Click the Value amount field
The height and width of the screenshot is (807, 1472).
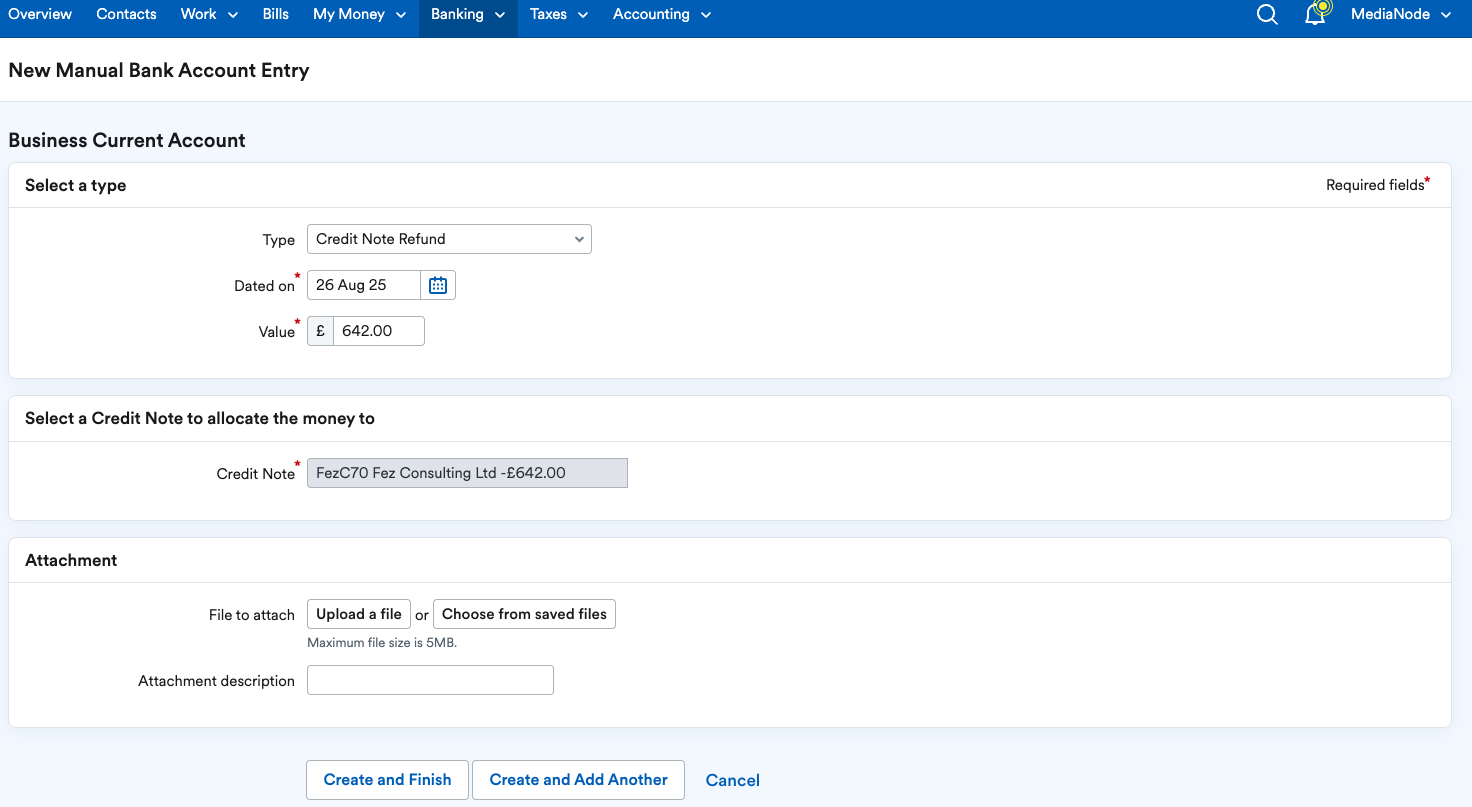pyautogui.click(x=378, y=331)
